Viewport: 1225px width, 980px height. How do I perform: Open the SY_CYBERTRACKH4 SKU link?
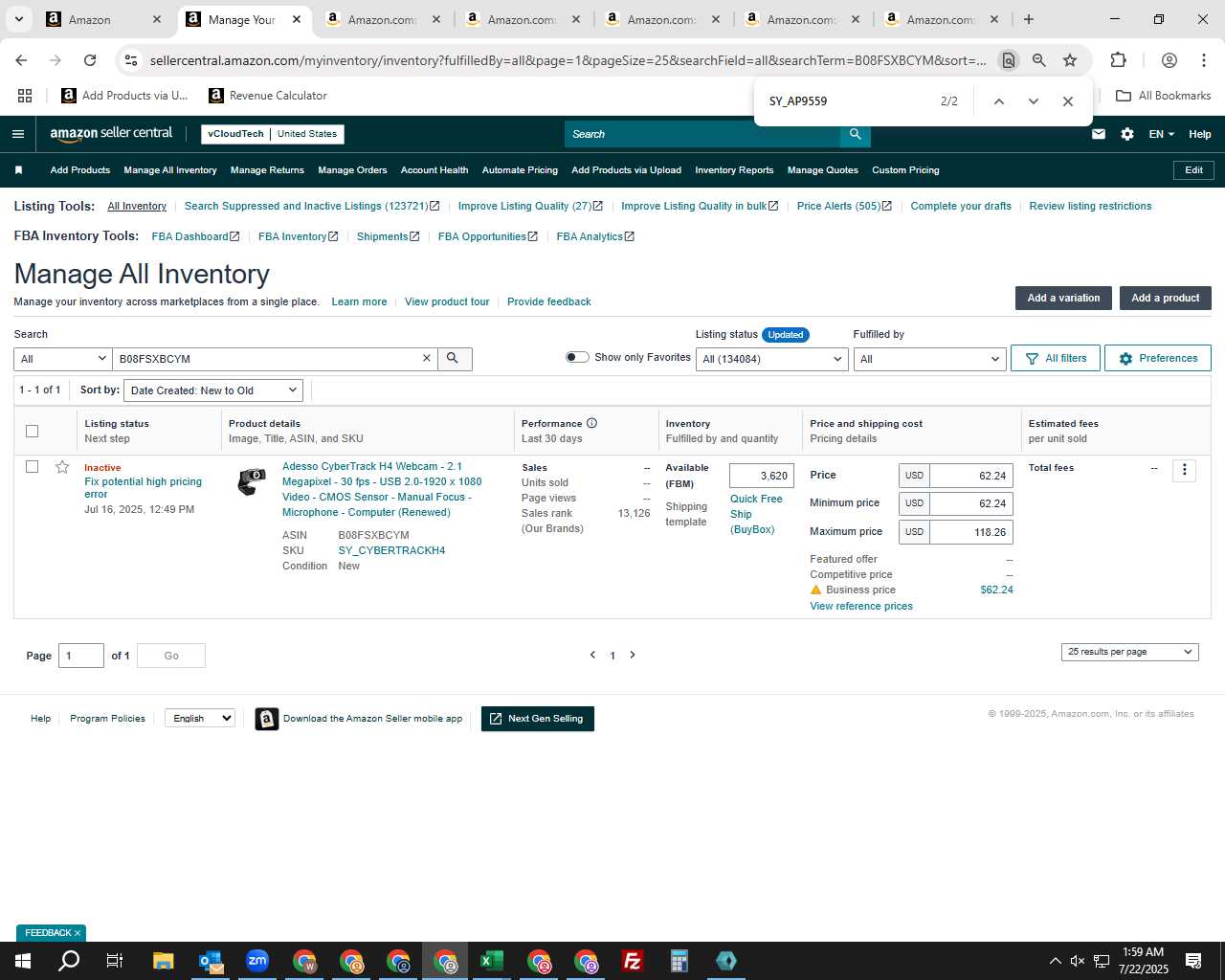click(x=391, y=550)
